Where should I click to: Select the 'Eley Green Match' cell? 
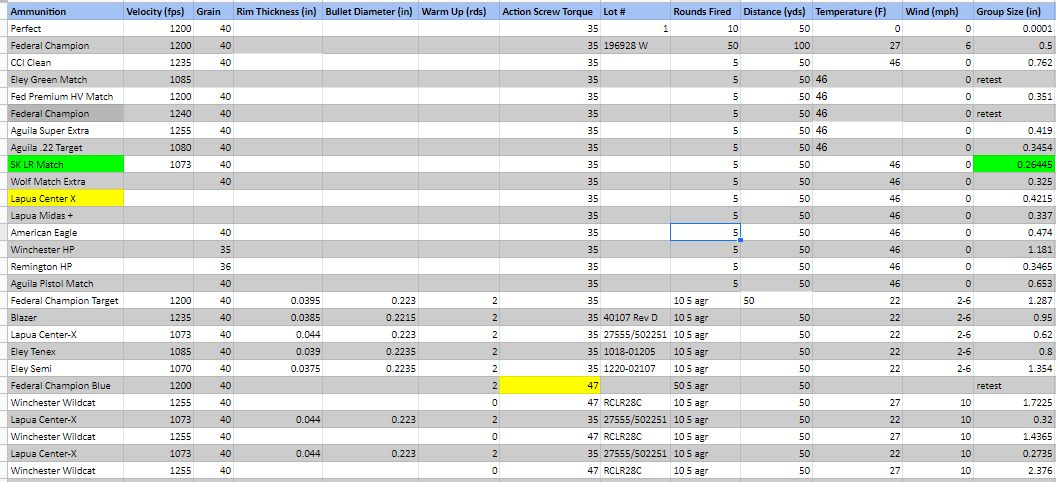tap(67, 79)
